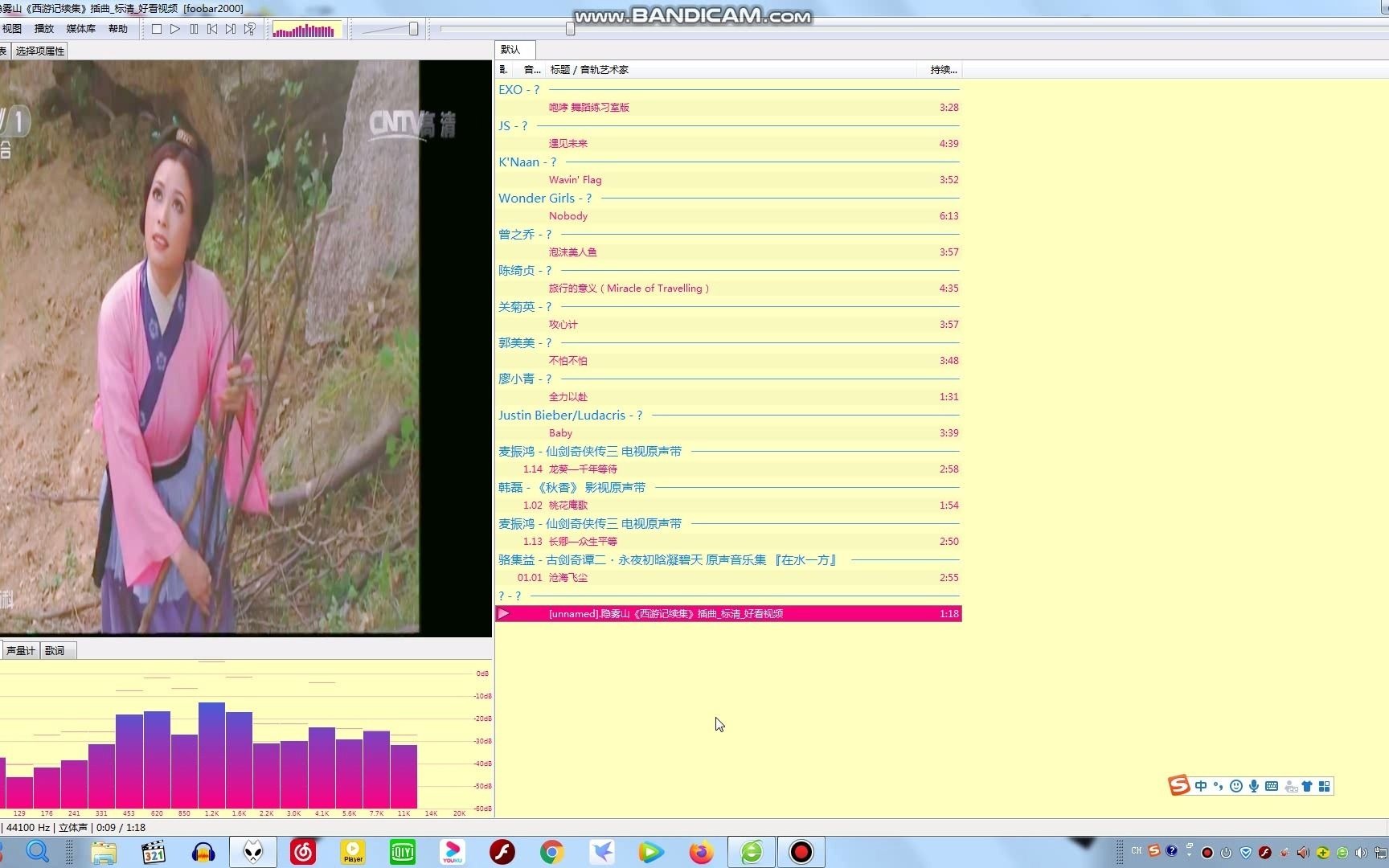The image size is (1389, 868).
Task: Open Media Player Classic from the taskbar
Action: coord(154,852)
